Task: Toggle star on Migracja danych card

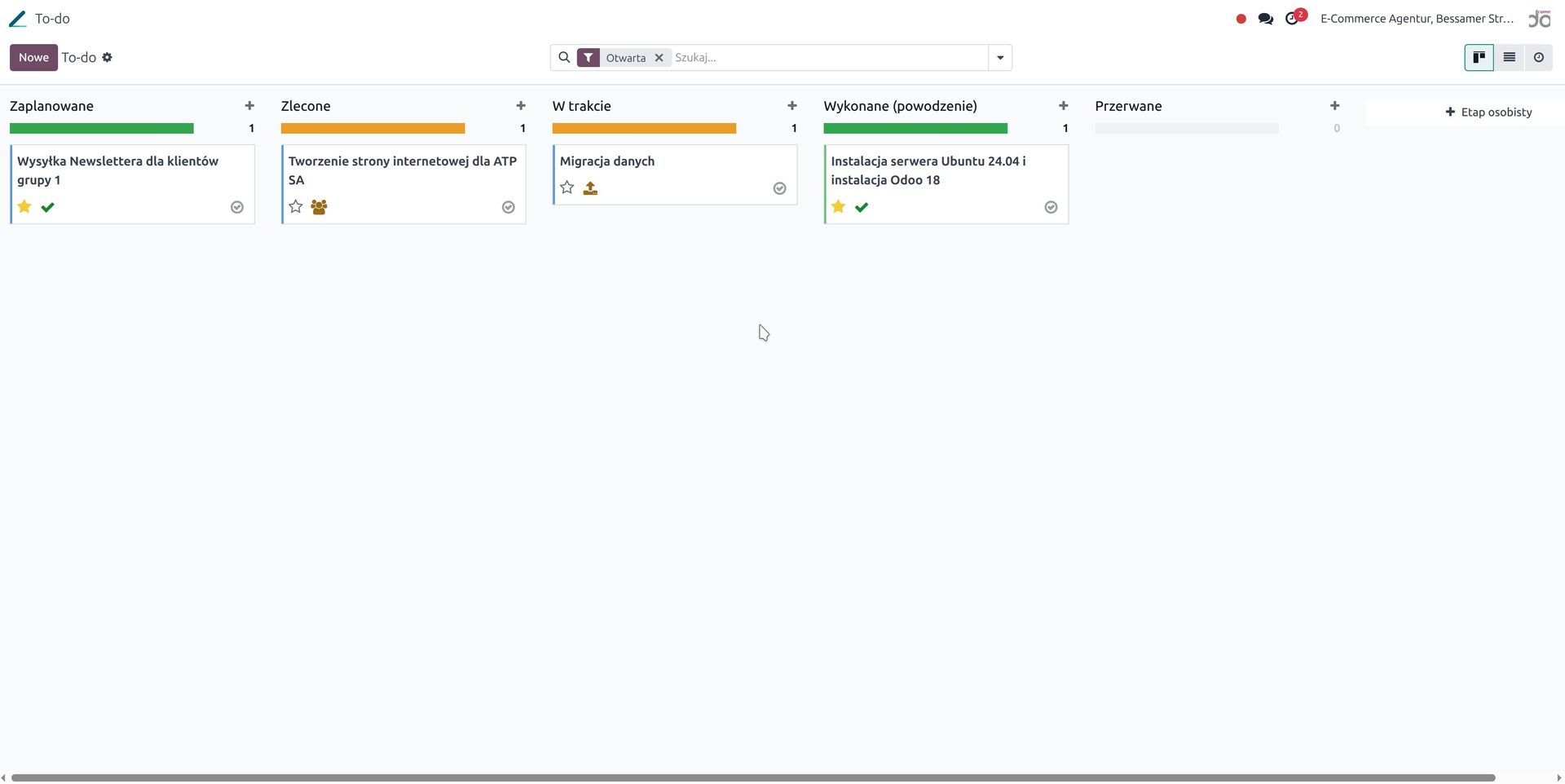Action: (x=567, y=187)
